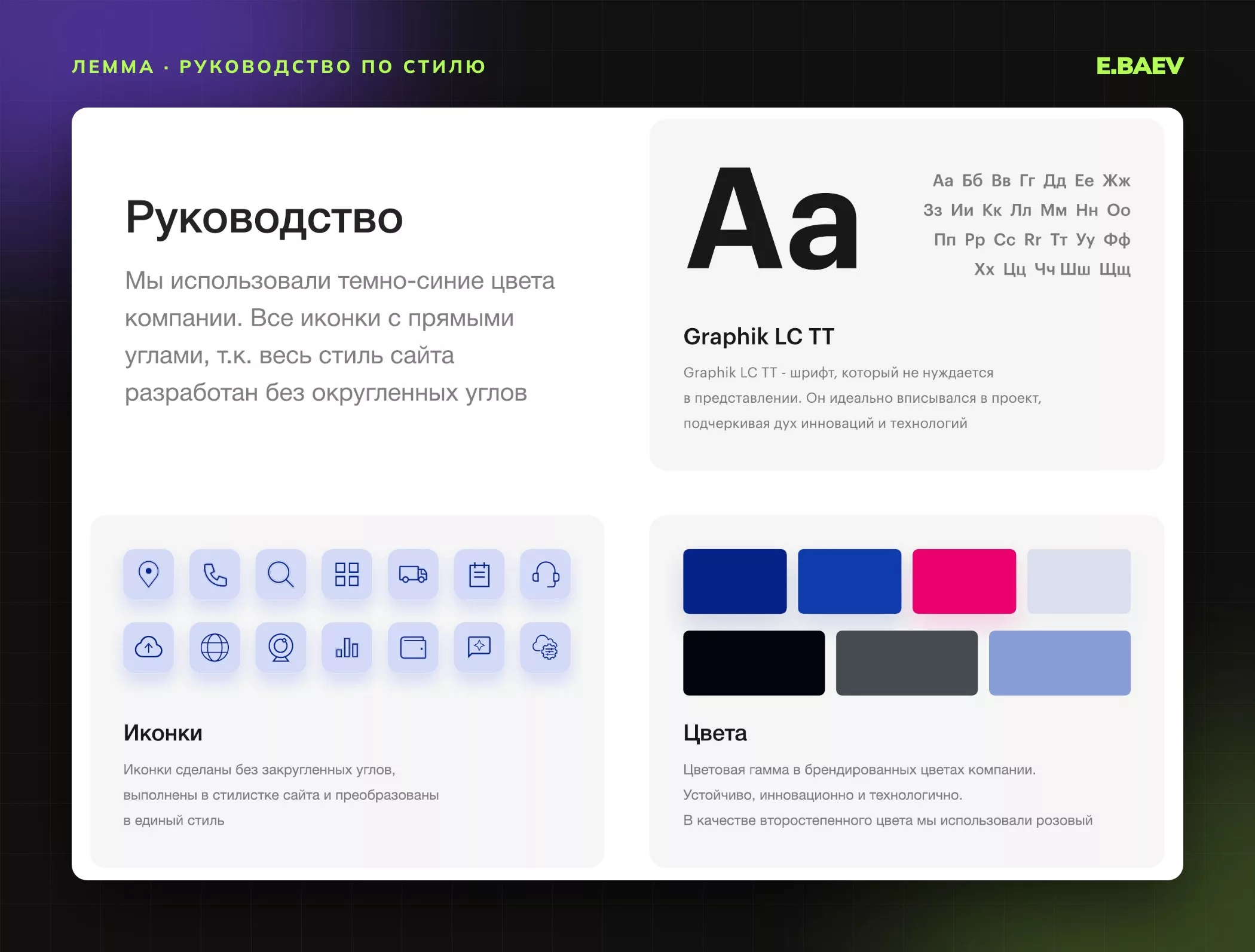Select the pink magenta swatch
This screenshot has width=1255, height=952.
964,581
